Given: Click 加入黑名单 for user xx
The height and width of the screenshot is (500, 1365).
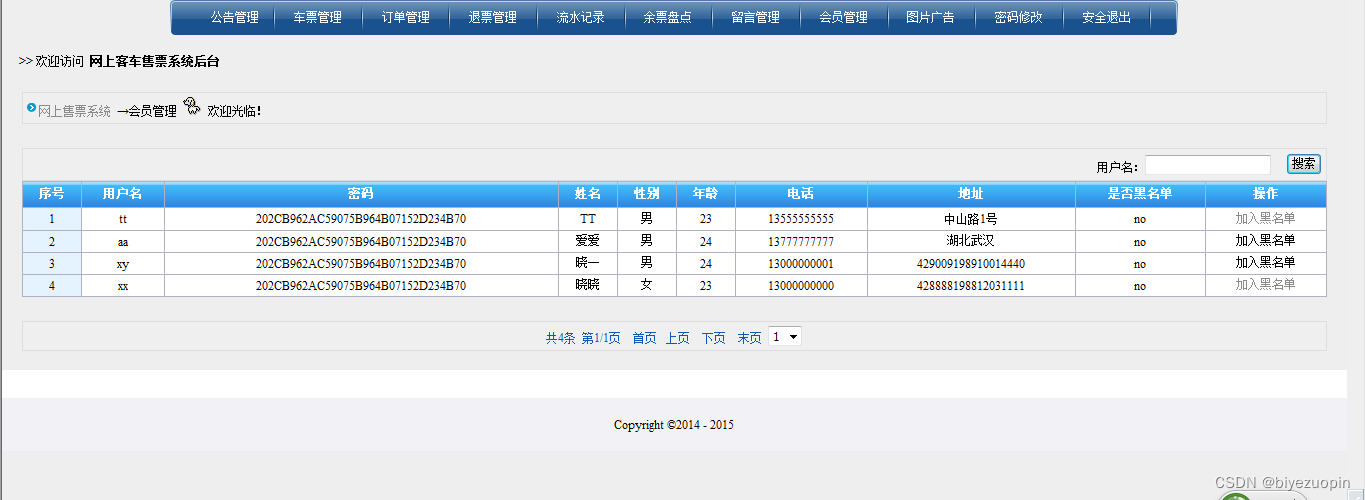Looking at the screenshot, I should pyautogui.click(x=1265, y=284).
